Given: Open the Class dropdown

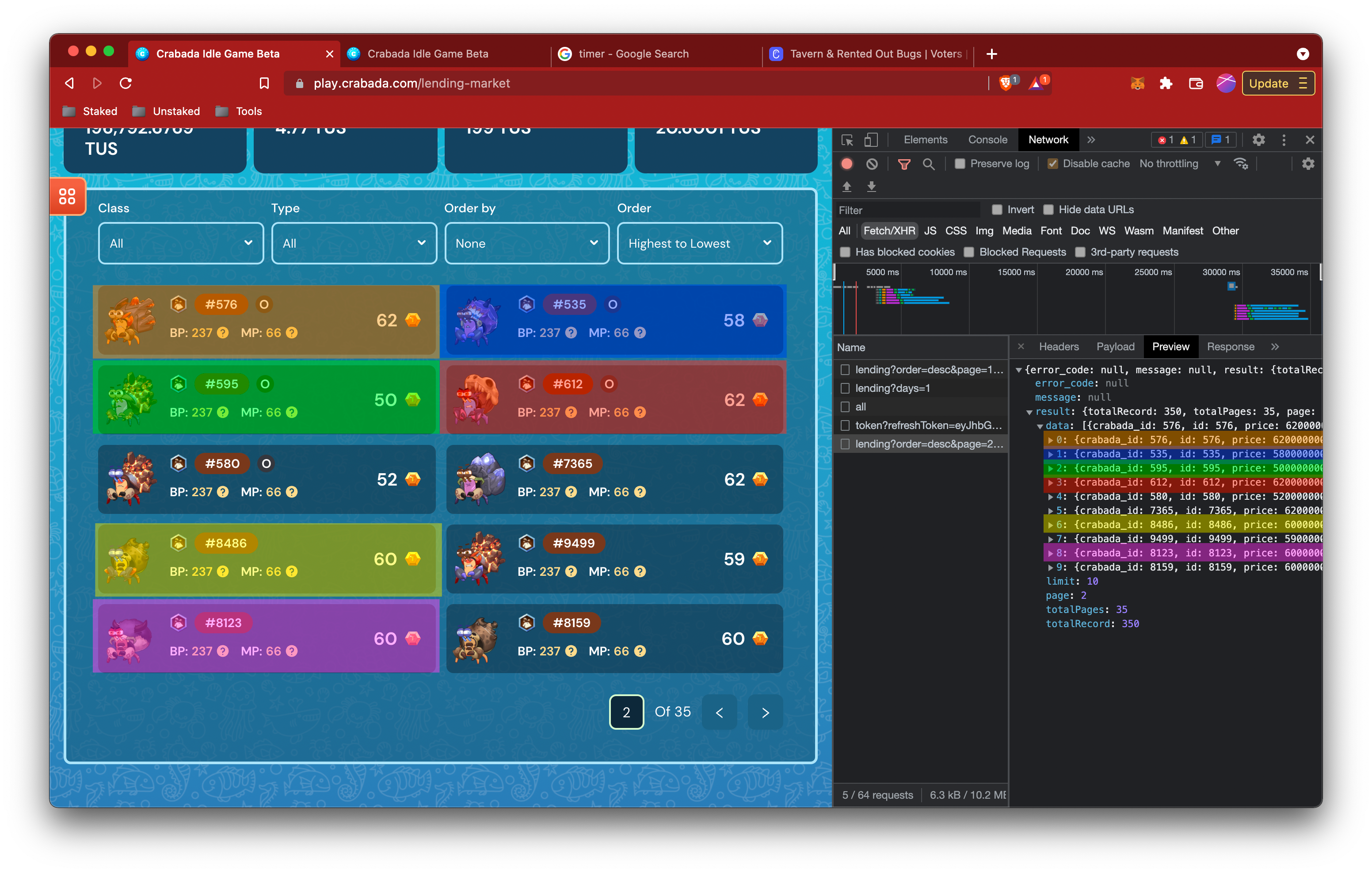Looking at the screenshot, I should click(x=181, y=244).
